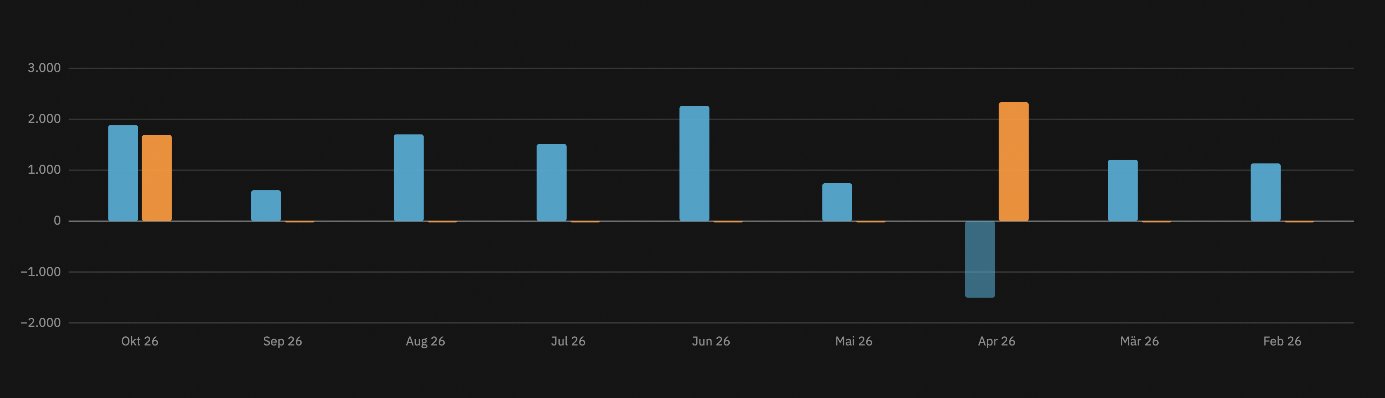Click the tall orange bar for Apr 26

pos(1014,162)
